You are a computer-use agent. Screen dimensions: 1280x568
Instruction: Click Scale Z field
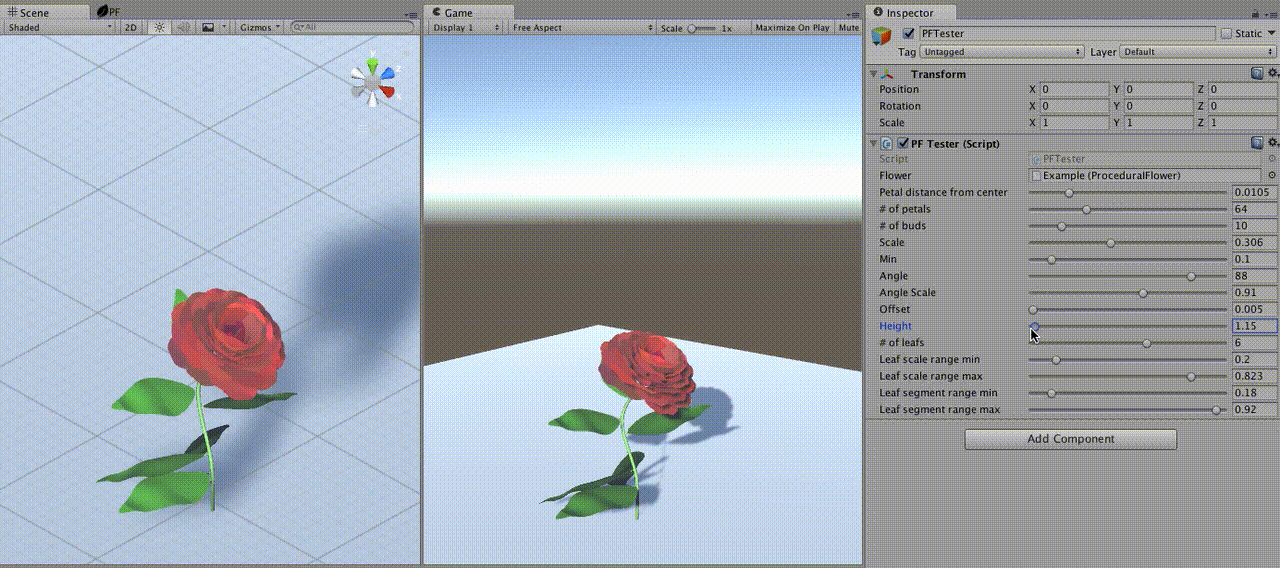(x=1243, y=123)
